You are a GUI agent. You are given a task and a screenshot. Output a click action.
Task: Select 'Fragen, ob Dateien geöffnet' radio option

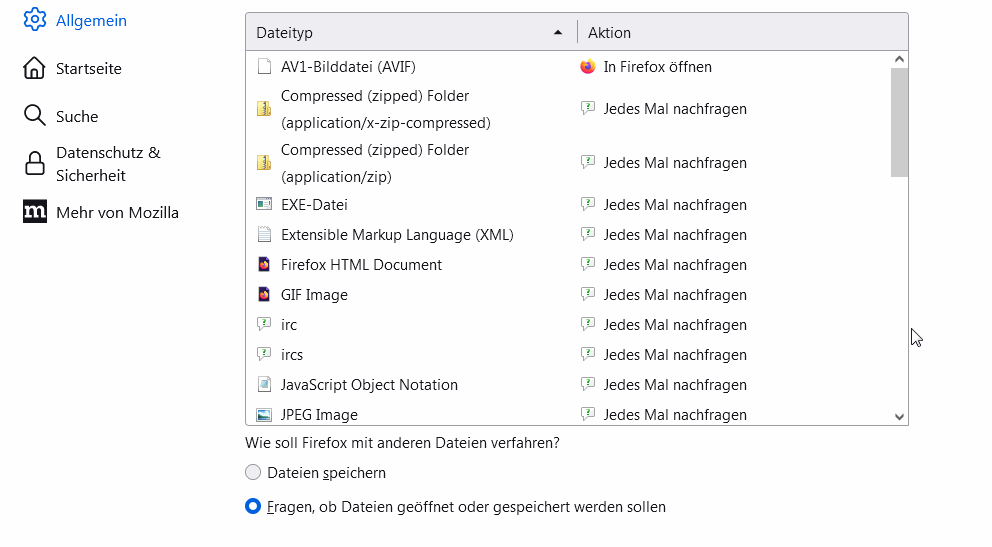[x=253, y=507]
